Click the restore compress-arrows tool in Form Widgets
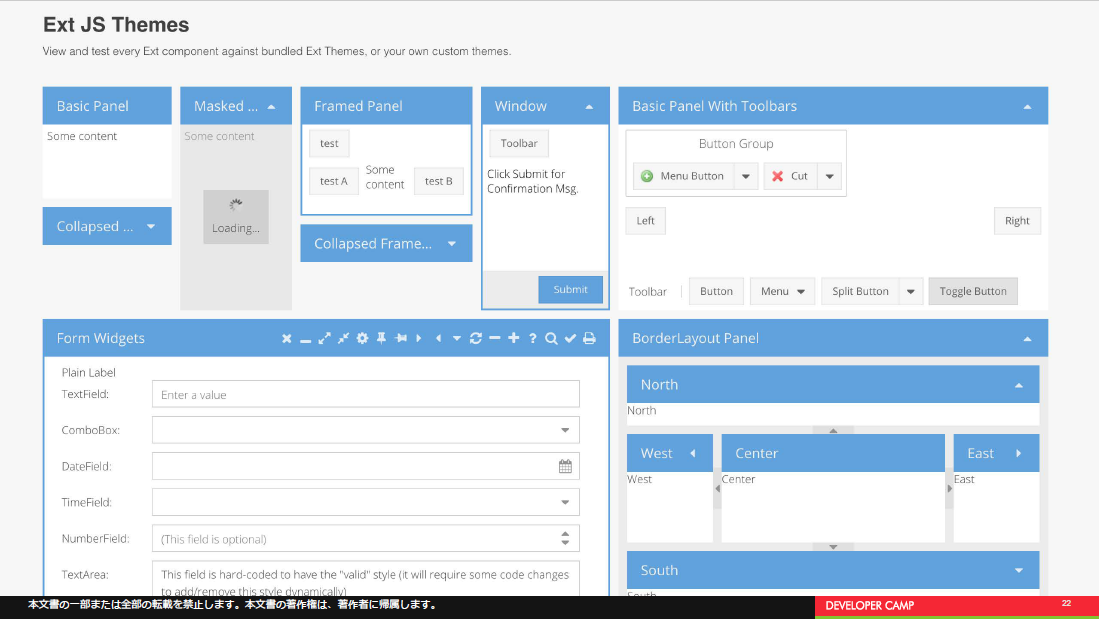Screen dimensions: 1099x619 343,339
